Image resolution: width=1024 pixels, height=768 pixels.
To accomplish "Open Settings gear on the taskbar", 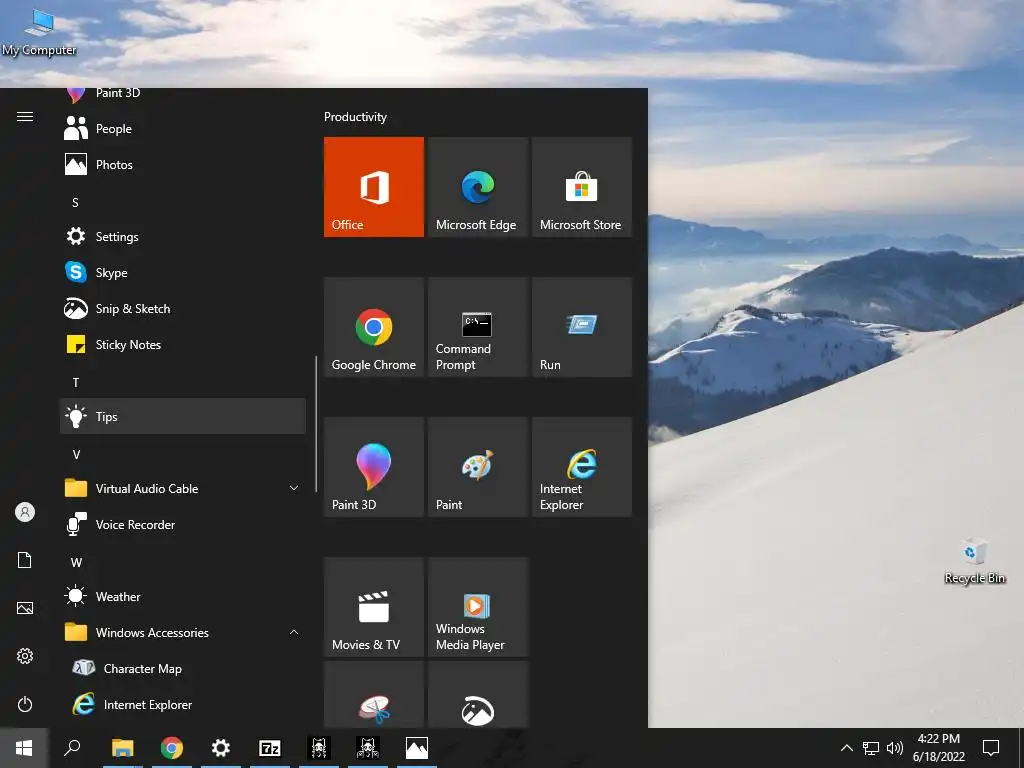I will click(221, 748).
